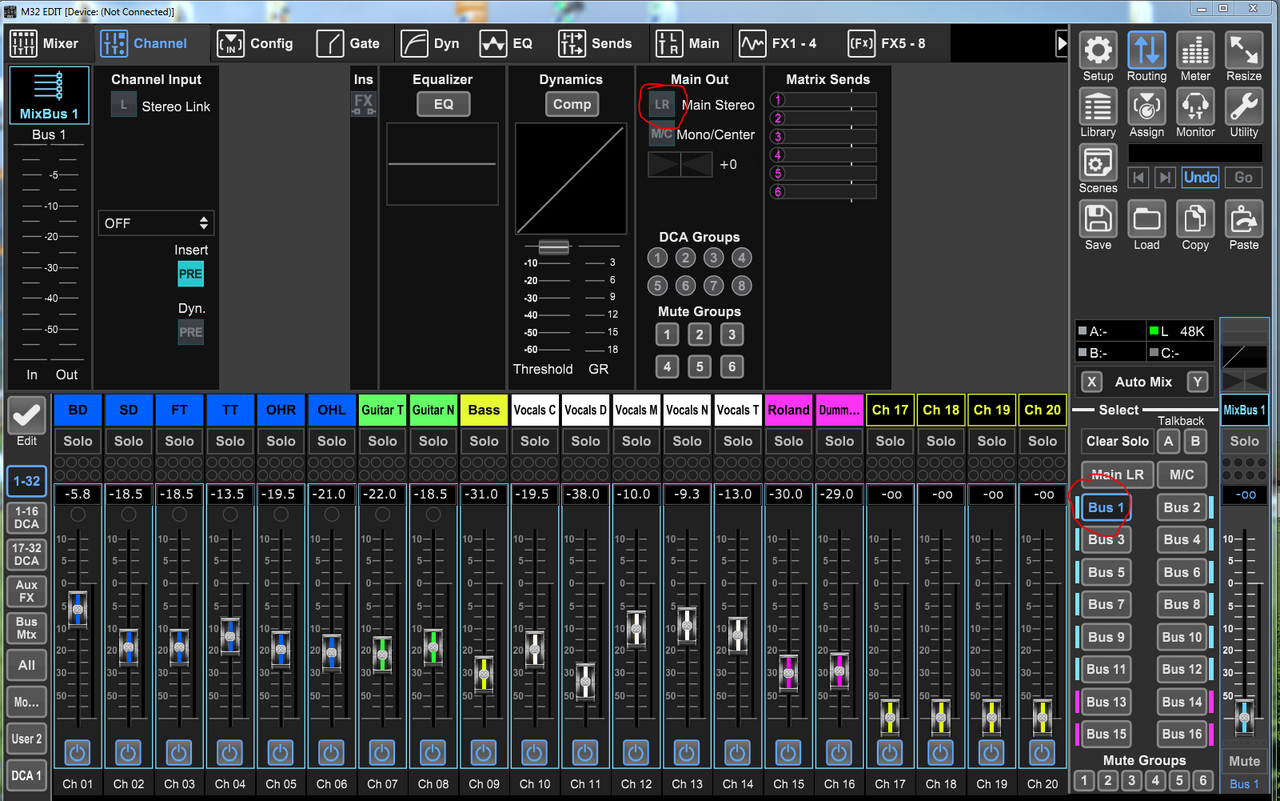This screenshot has height=801, width=1280.
Task: Toggle Solo on the BD channel
Action: click(77, 441)
